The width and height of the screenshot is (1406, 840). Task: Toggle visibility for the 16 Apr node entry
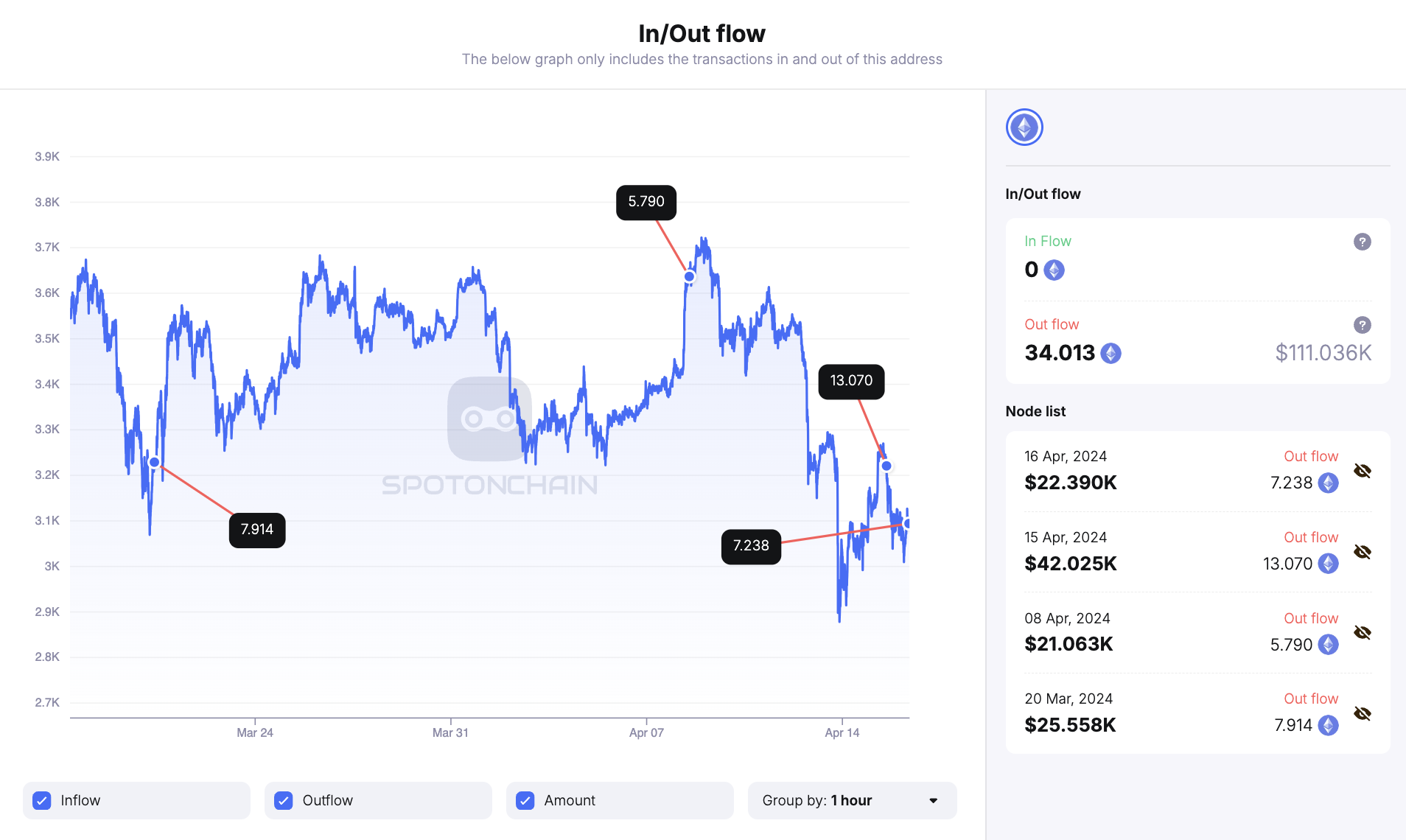coord(1362,470)
